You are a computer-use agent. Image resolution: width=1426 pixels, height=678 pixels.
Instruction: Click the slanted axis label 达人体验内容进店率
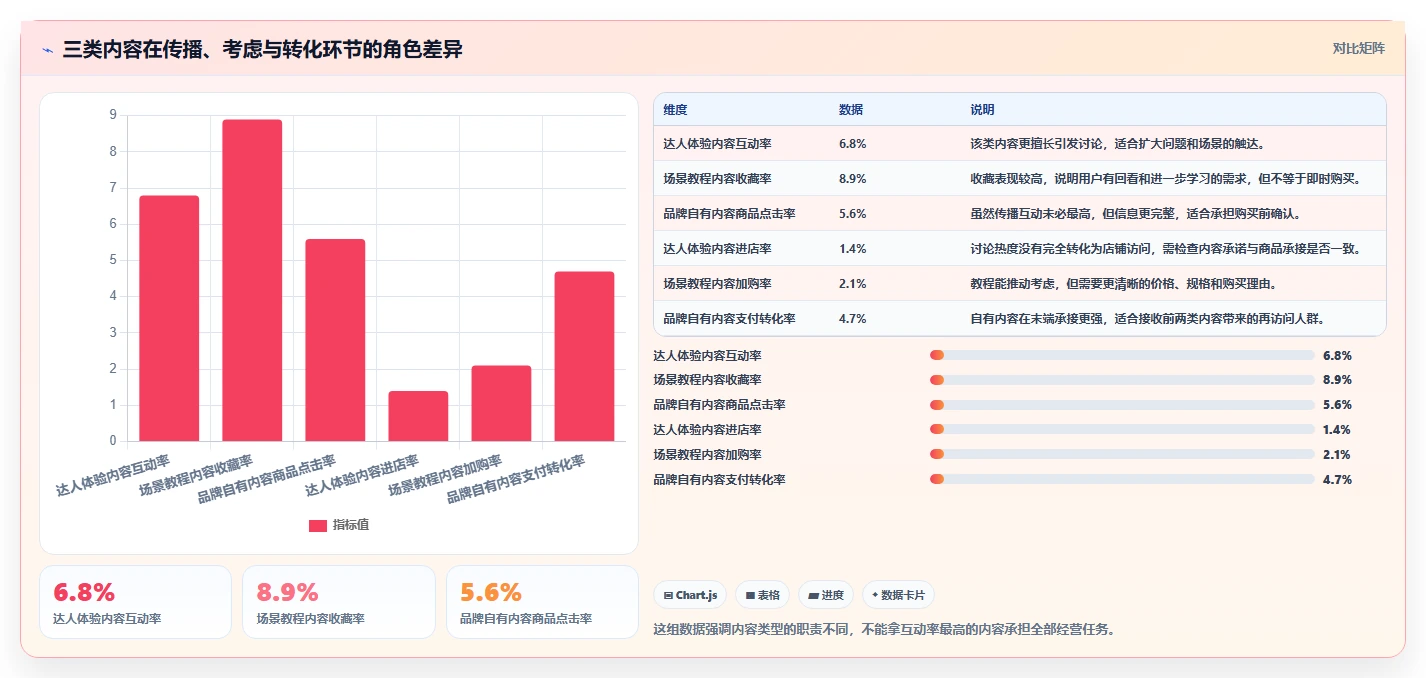click(x=362, y=476)
